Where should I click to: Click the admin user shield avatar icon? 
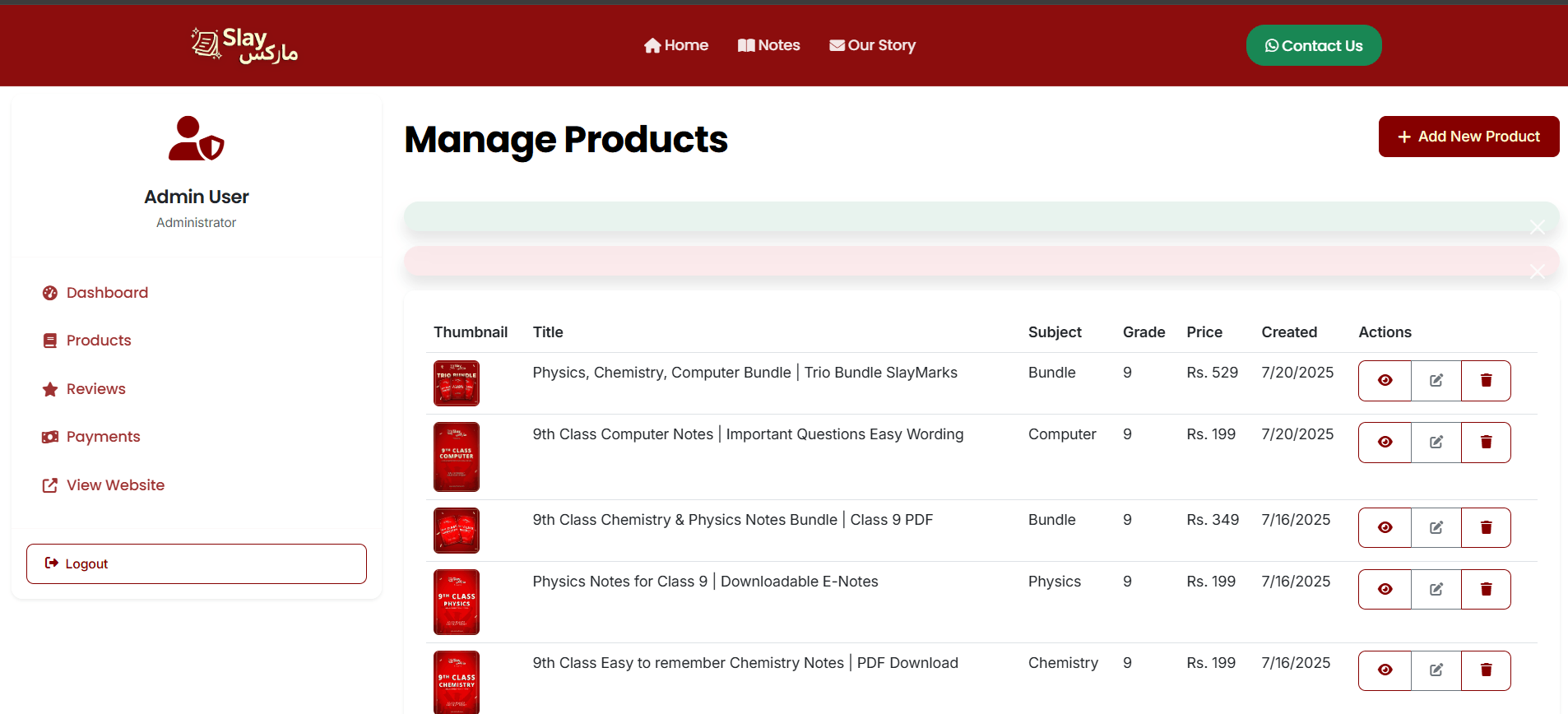coord(196,138)
